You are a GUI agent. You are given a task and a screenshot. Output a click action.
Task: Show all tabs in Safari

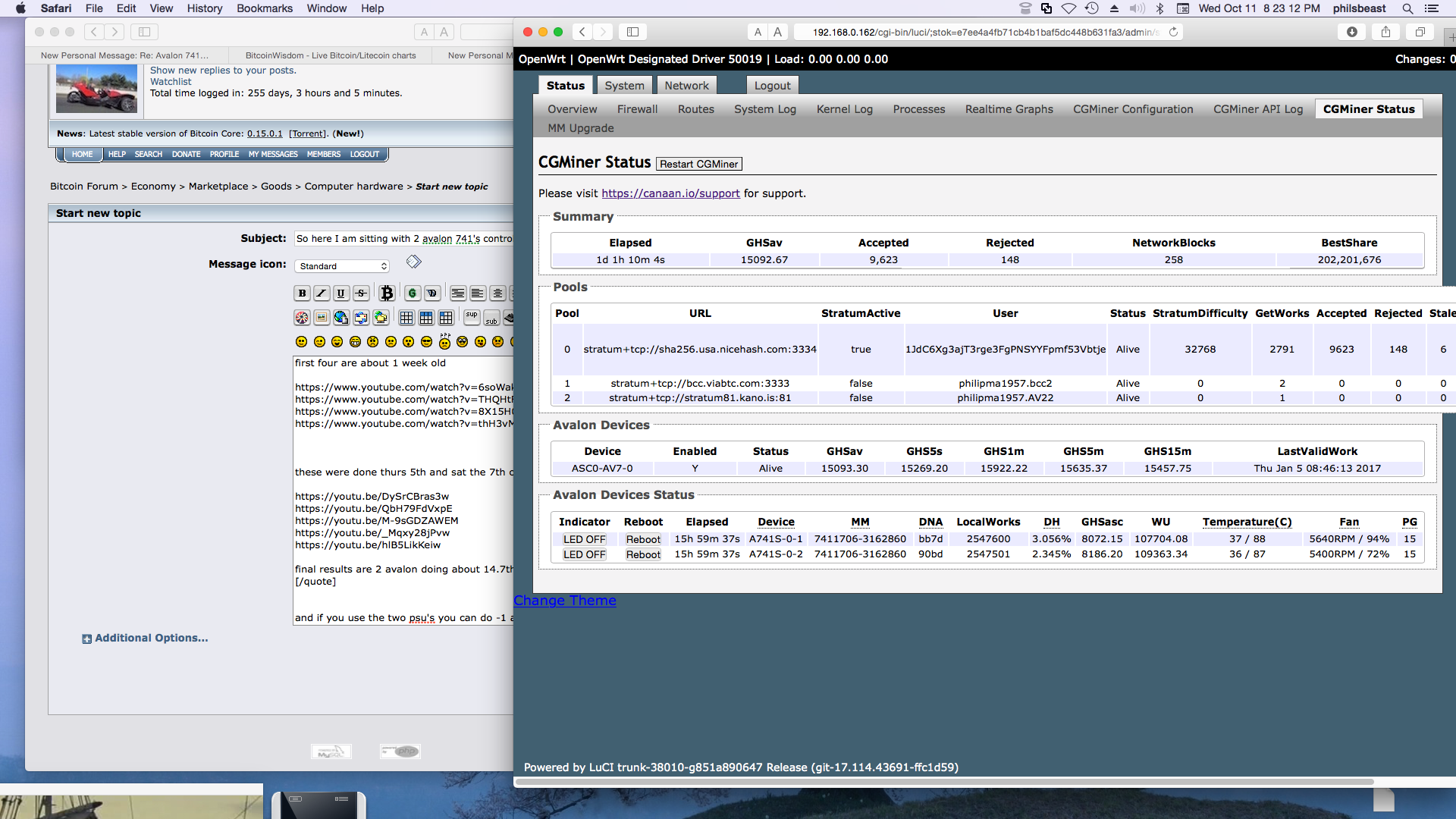pyautogui.click(x=1420, y=32)
